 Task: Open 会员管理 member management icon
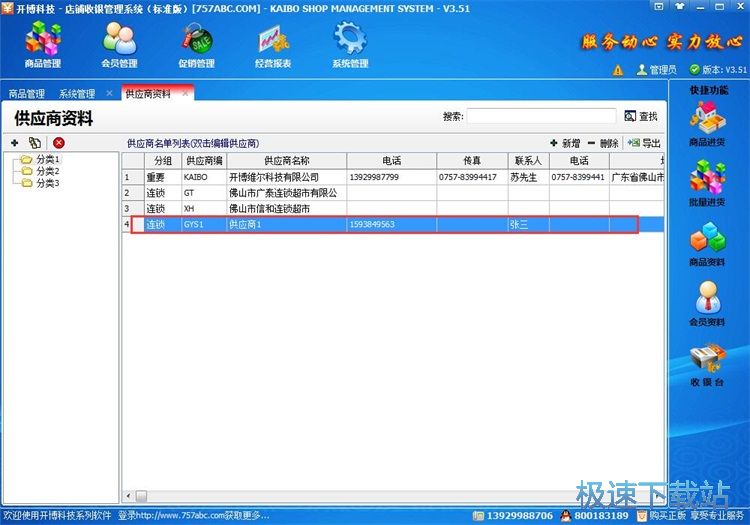[120, 44]
